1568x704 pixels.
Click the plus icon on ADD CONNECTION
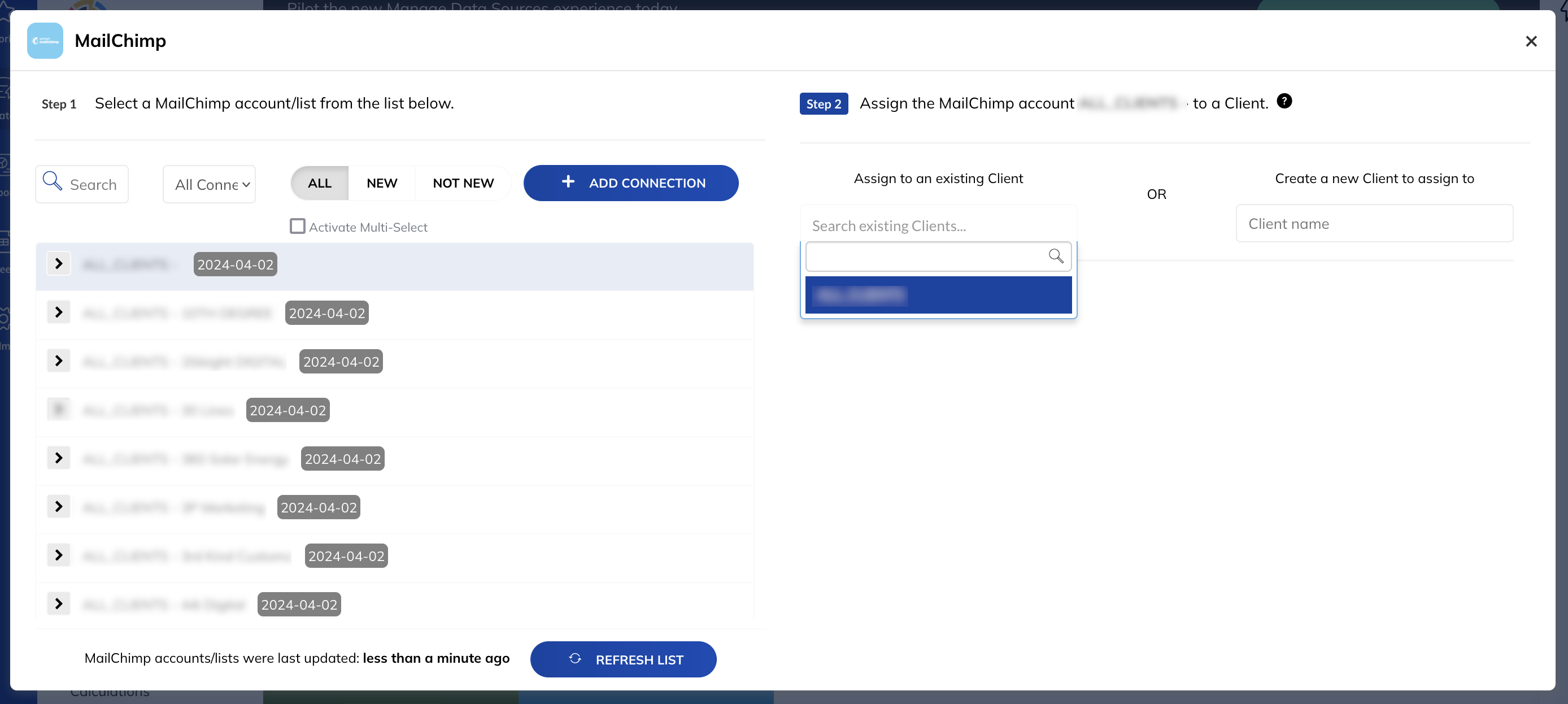pos(568,181)
